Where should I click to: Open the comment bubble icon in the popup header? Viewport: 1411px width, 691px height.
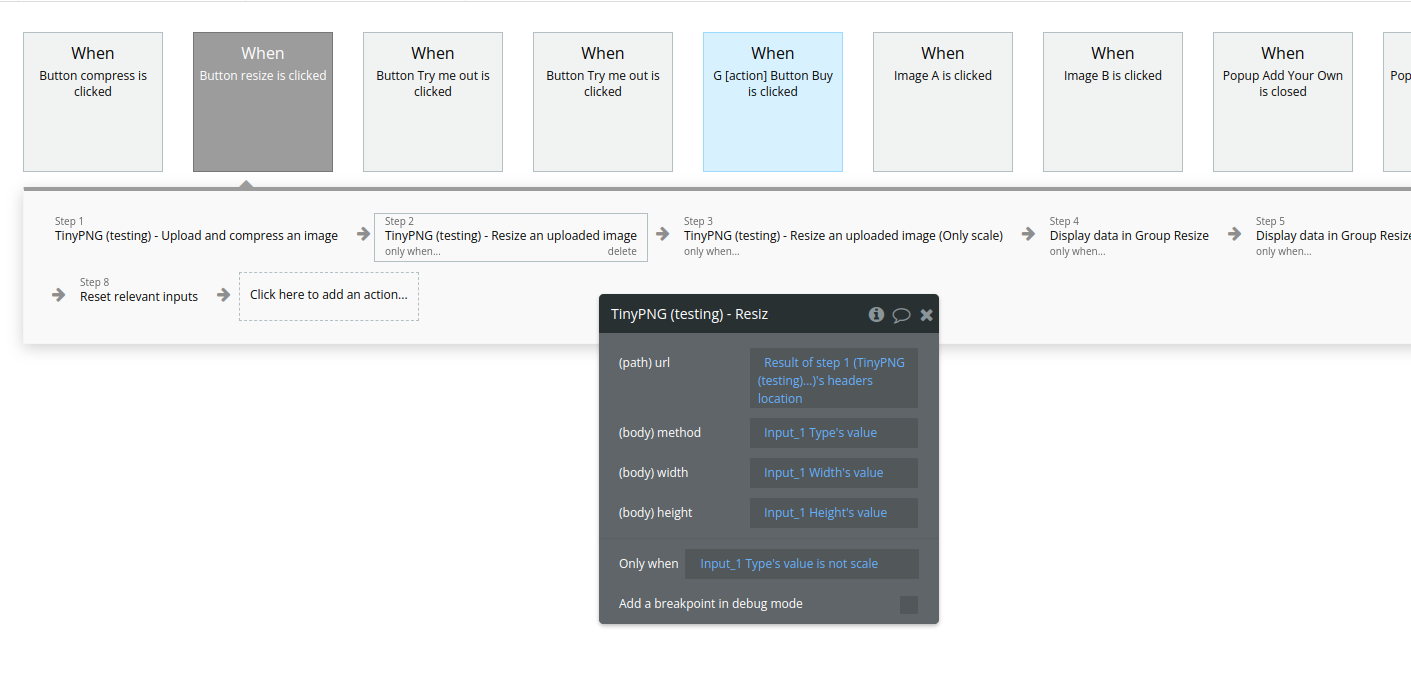[901, 315]
